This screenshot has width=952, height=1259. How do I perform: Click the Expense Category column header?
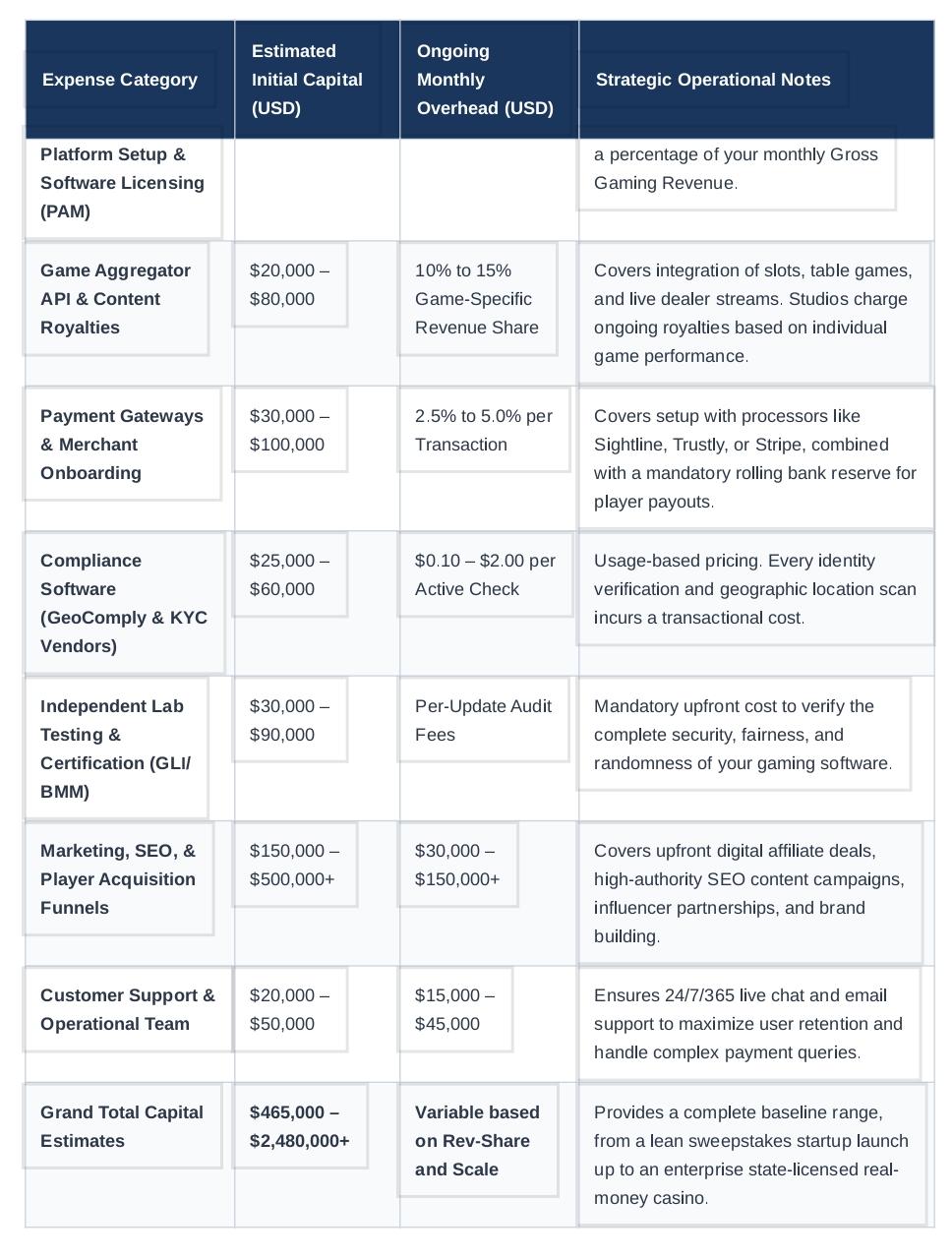coord(120,80)
